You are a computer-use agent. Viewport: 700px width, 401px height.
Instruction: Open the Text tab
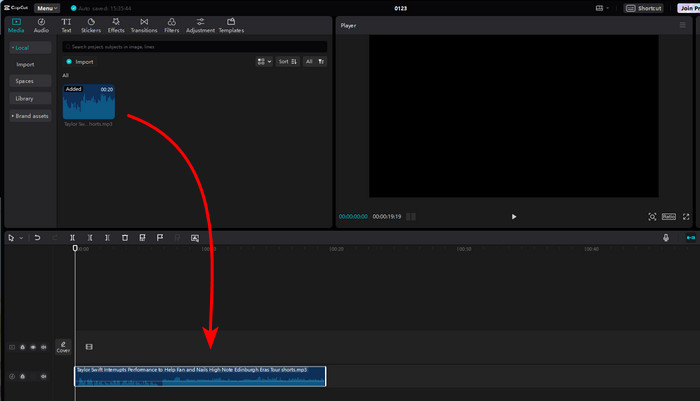coord(66,25)
